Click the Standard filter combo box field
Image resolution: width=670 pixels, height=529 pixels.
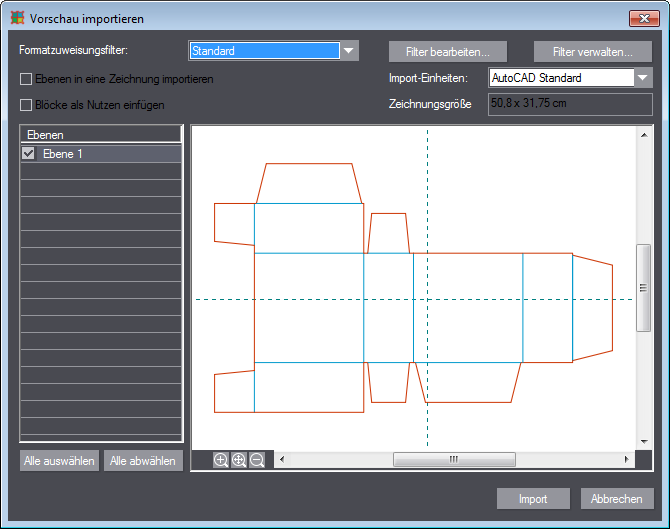click(x=264, y=51)
